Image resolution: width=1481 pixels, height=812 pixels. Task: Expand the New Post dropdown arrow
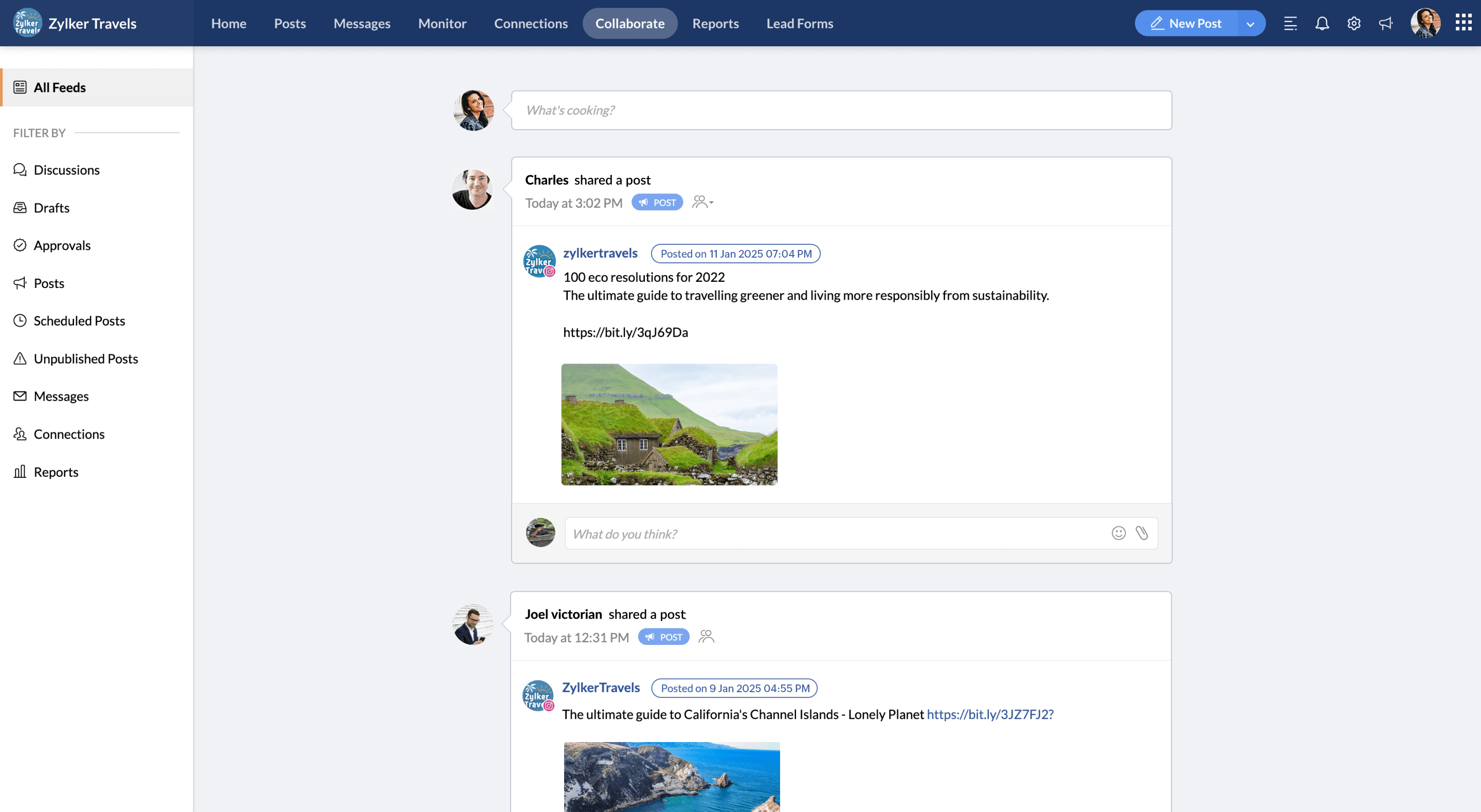1250,24
